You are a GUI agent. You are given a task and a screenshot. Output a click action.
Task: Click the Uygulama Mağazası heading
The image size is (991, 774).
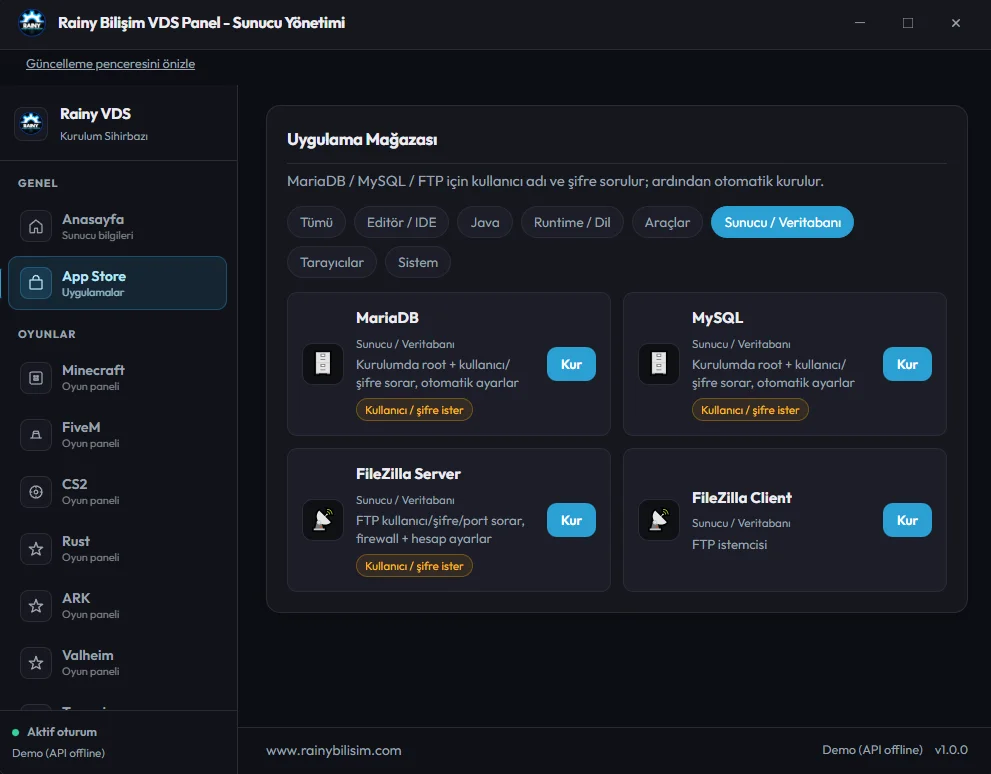click(362, 140)
